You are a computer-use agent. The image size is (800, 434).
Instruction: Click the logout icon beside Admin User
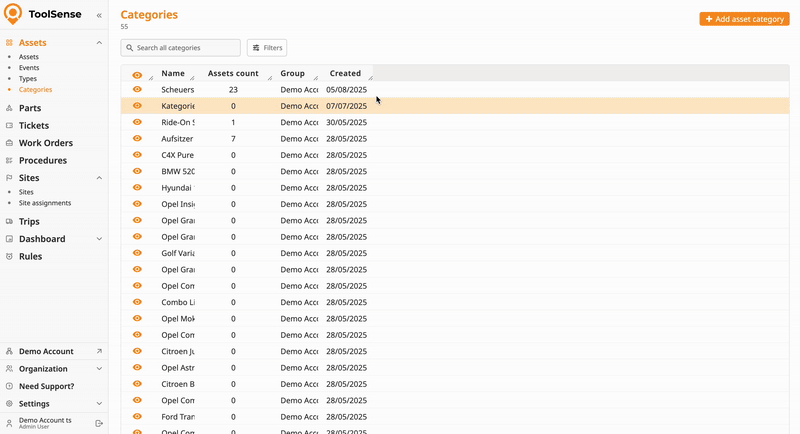coord(99,423)
